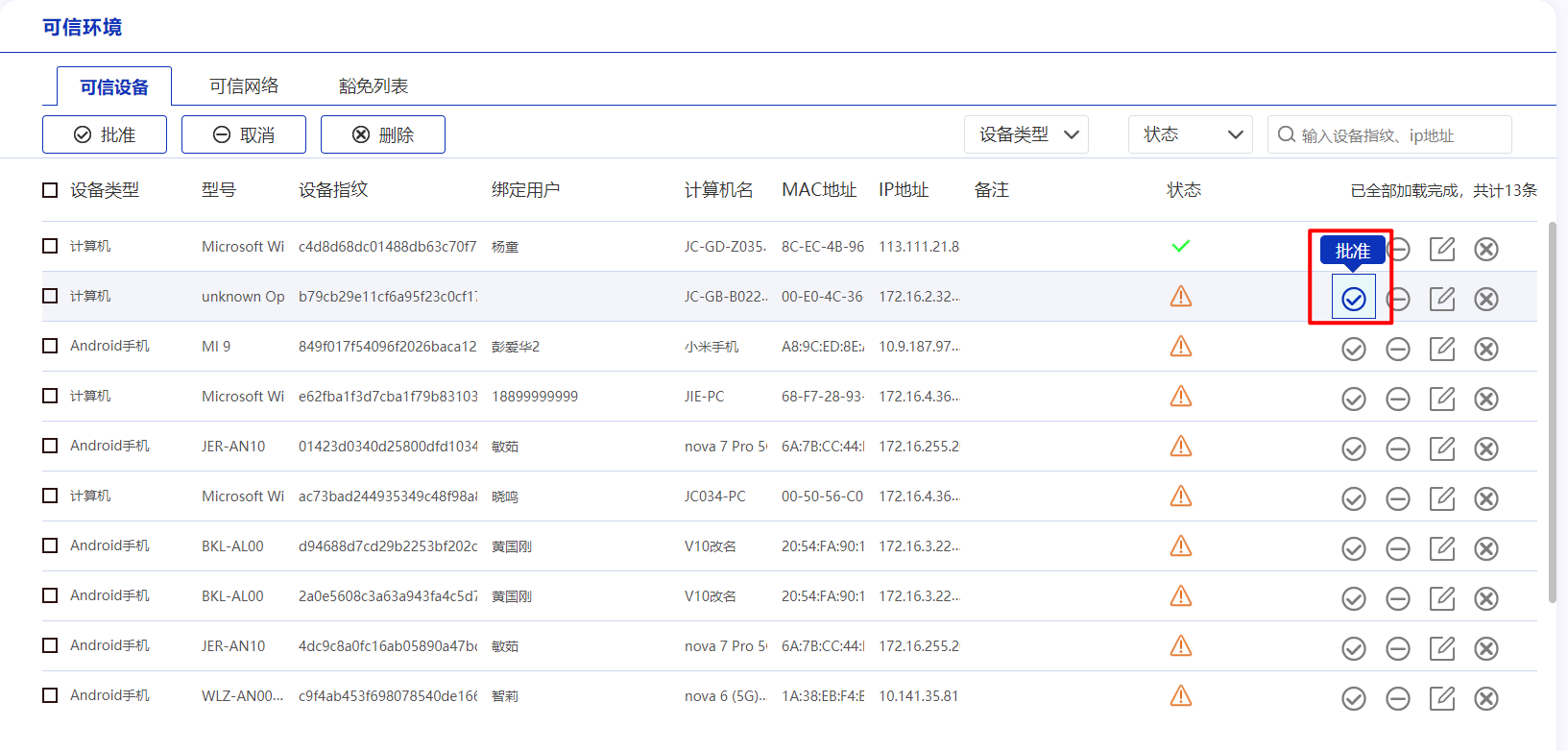Viewport: 1568px width, 751px height.
Task: Check the JC-GD-Z035 computer row checkbox
Action: pyautogui.click(x=50, y=246)
